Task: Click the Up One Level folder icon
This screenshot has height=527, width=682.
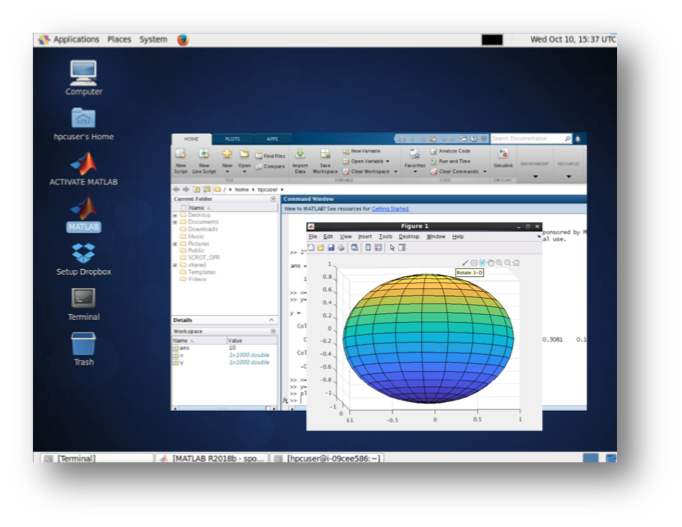Action: click(x=197, y=189)
